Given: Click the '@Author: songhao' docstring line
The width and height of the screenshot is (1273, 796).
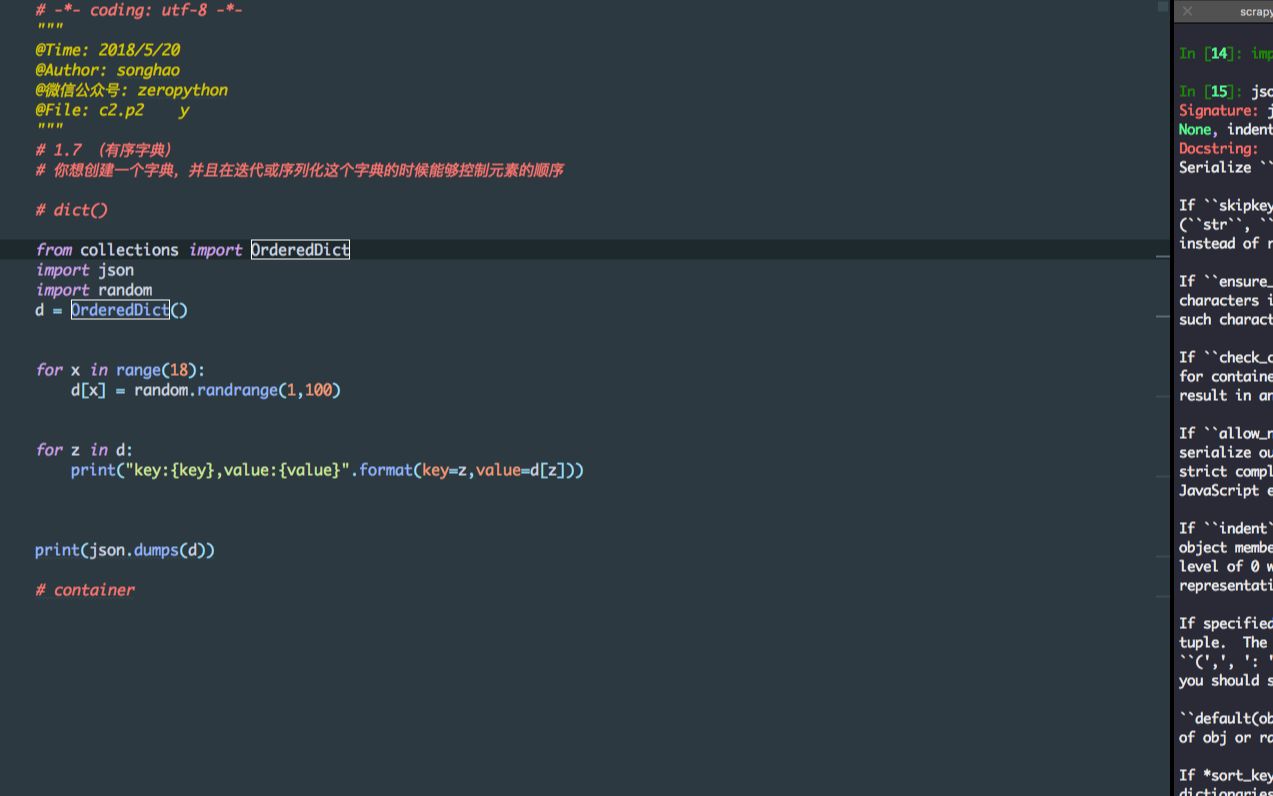Looking at the screenshot, I should (107, 70).
